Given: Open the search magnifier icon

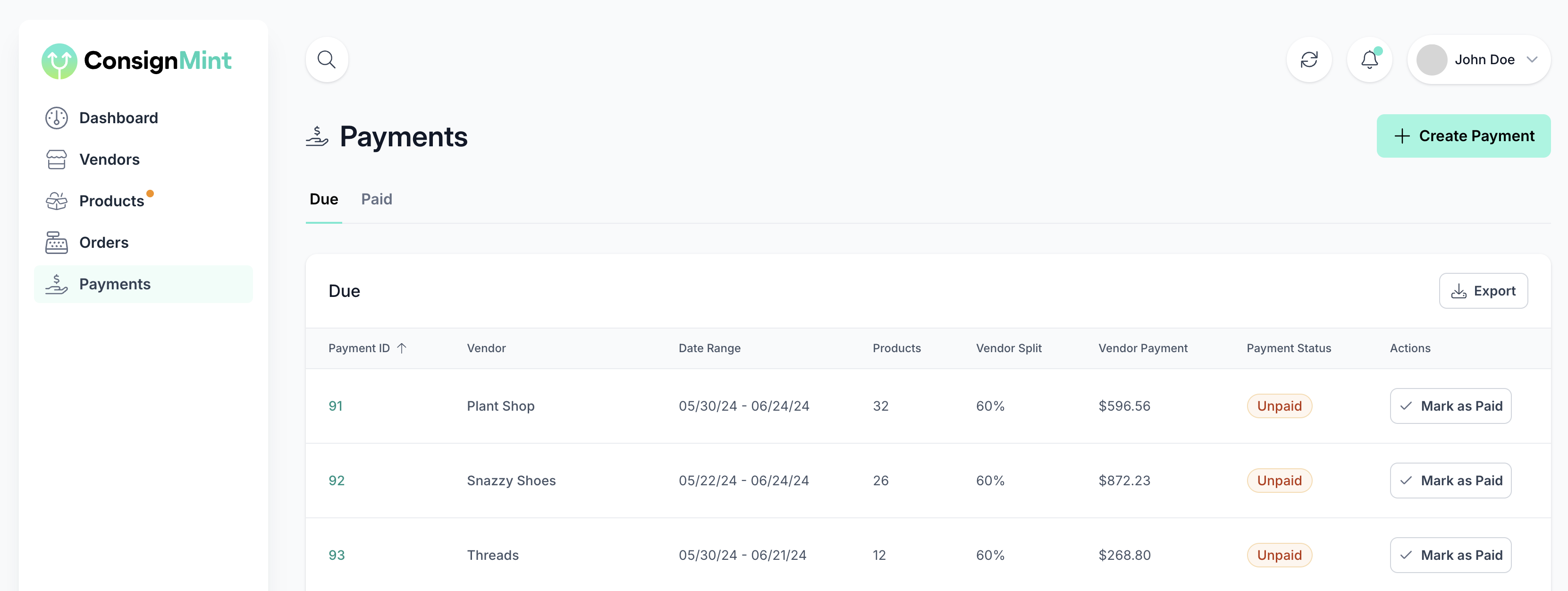Looking at the screenshot, I should click(326, 59).
